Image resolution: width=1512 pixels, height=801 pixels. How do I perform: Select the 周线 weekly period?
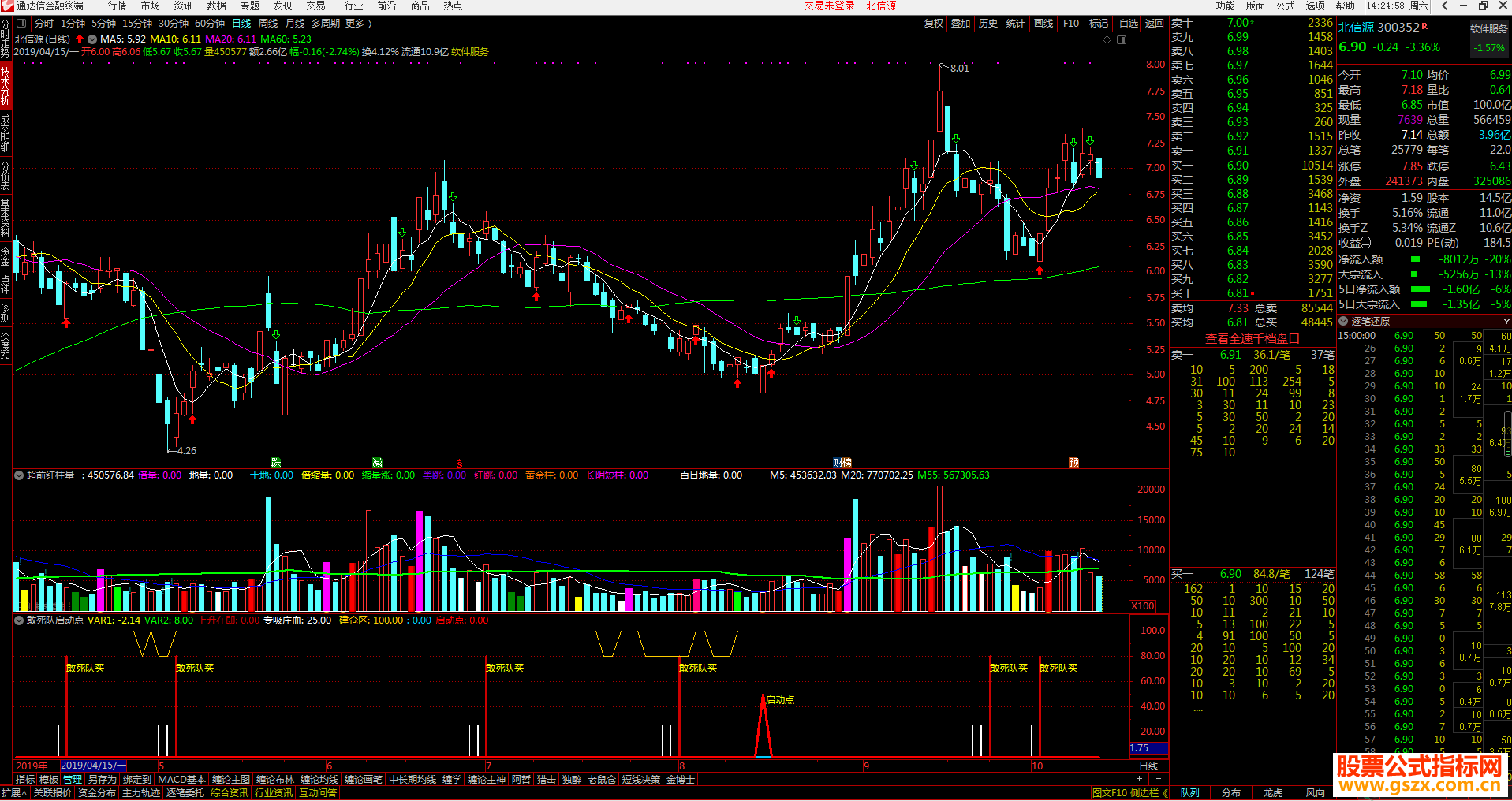point(268,24)
